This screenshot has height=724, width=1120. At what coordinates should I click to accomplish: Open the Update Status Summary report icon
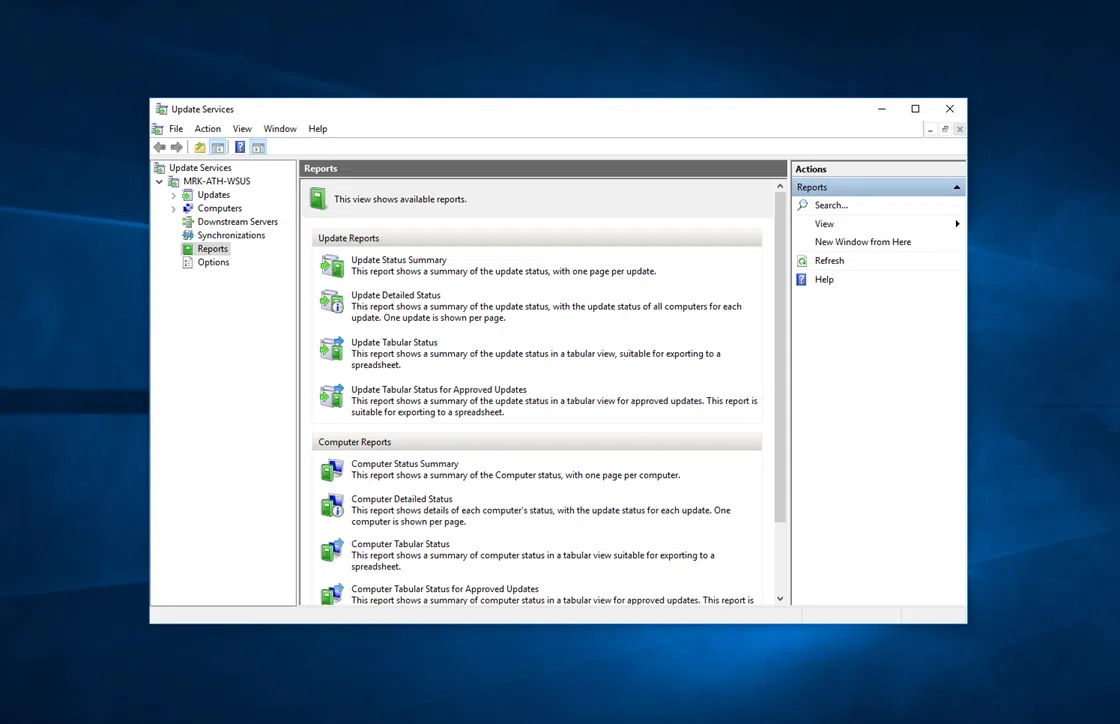(x=331, y=266)
